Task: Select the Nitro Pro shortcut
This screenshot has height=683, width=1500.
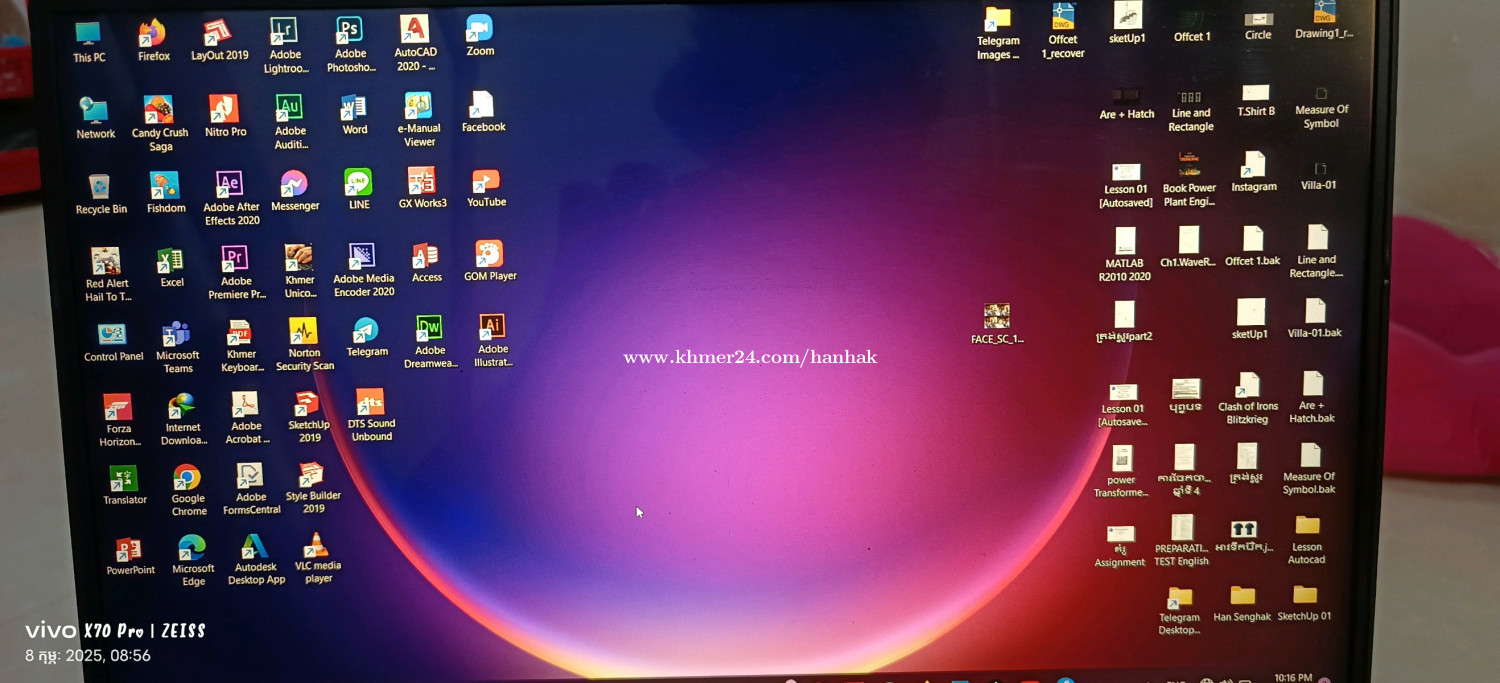Action: 225,116
